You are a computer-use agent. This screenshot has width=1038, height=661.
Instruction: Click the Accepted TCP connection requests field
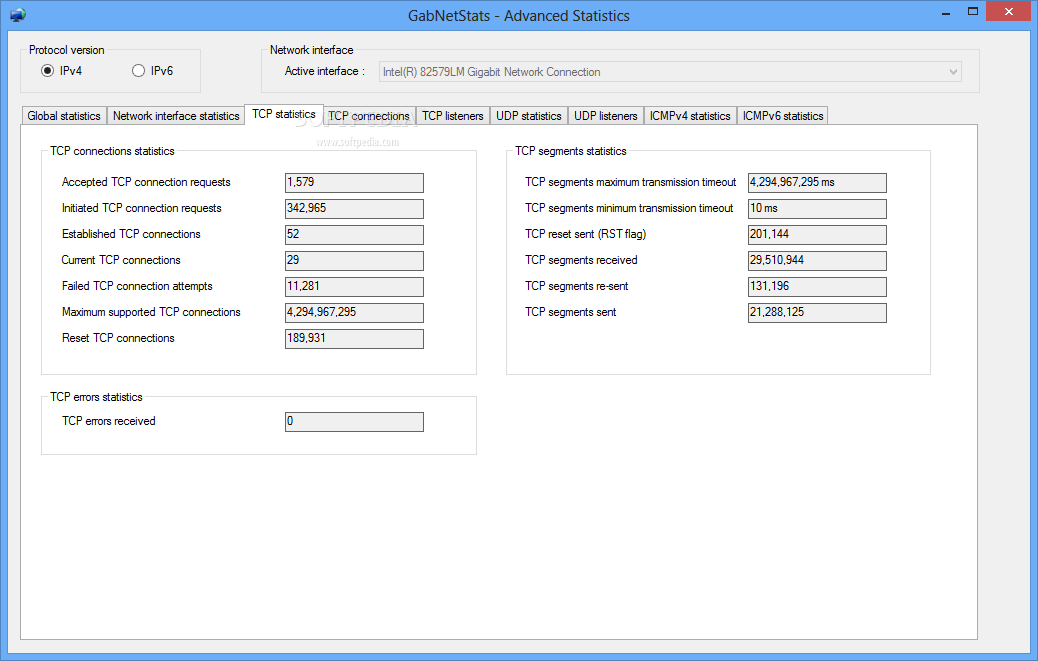pos(354,183)
